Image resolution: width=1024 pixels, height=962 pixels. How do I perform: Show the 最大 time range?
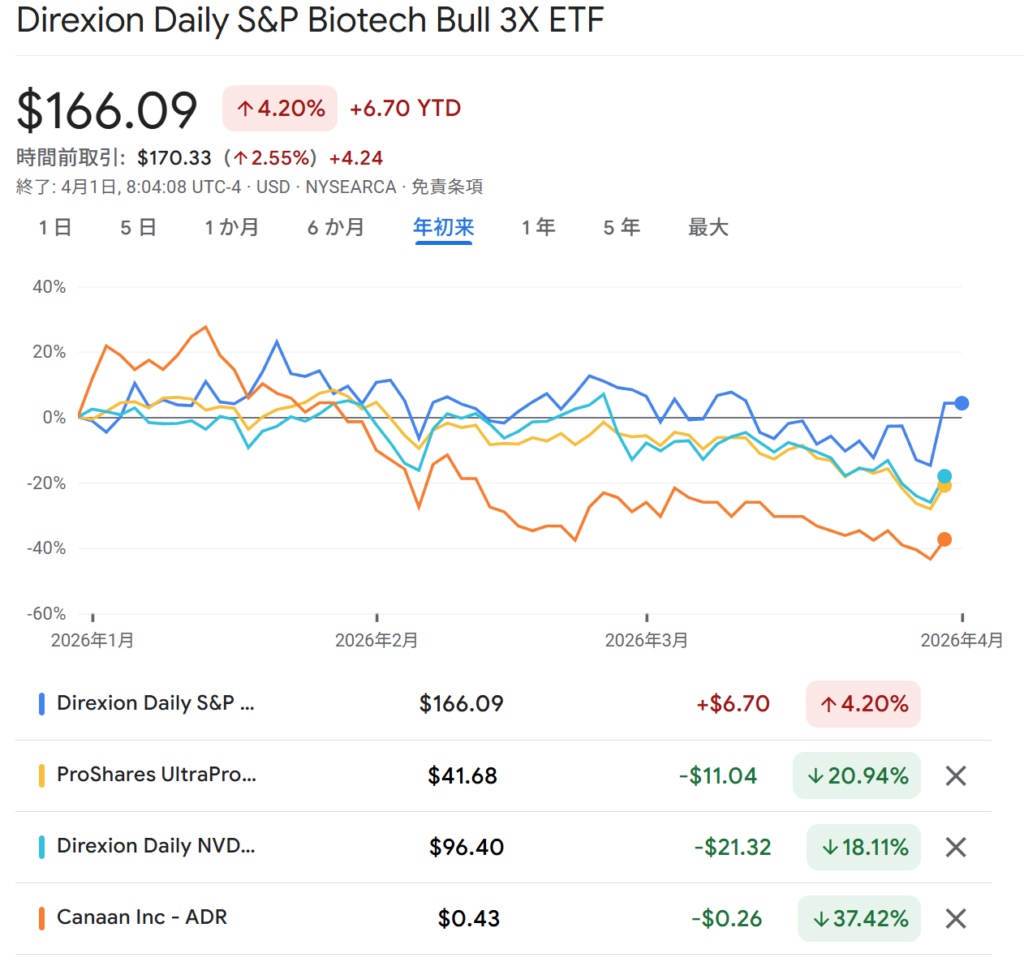click(x=708, y=228)
